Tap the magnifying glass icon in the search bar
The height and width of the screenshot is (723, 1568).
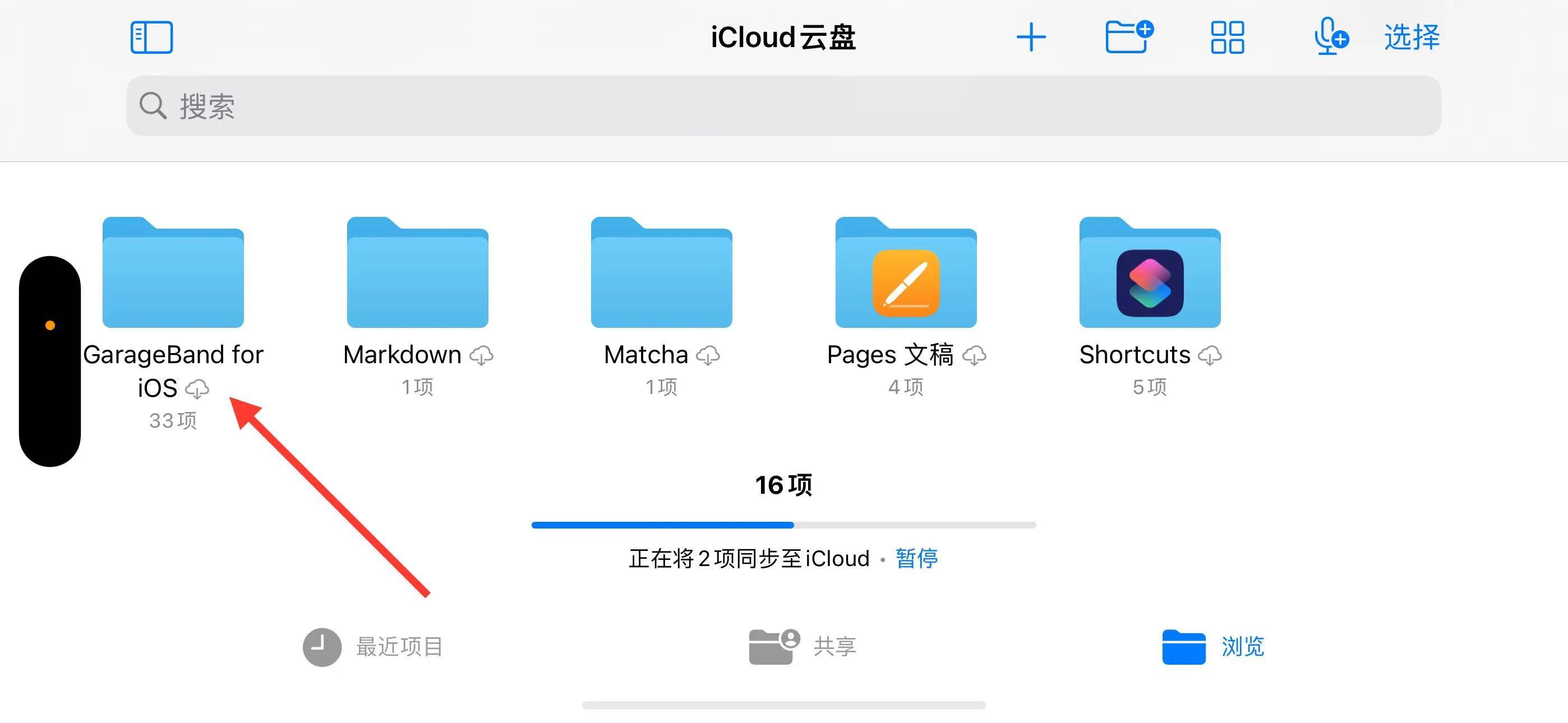[x=153, y=106]
